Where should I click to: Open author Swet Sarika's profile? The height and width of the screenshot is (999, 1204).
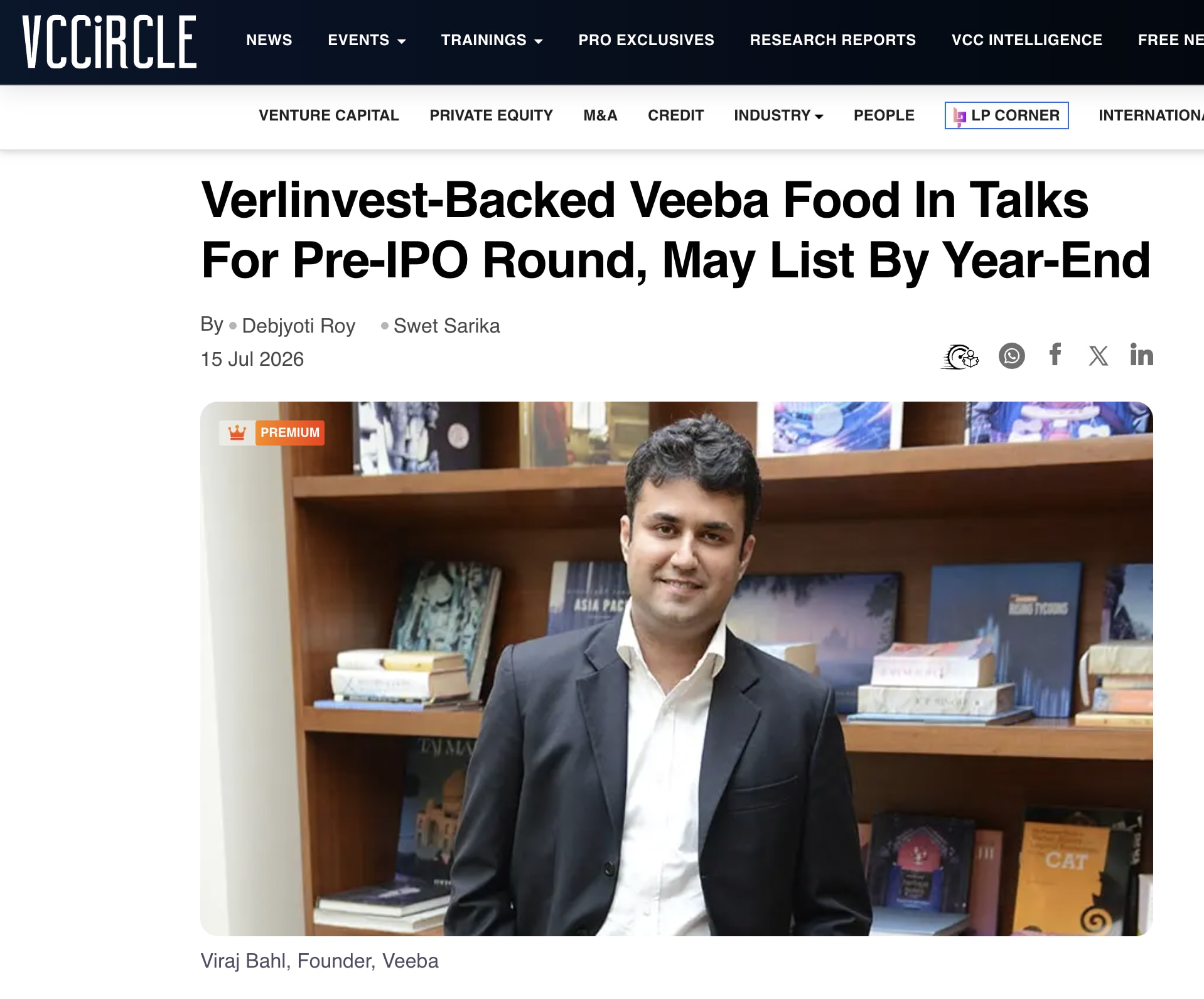pos(446,326)
